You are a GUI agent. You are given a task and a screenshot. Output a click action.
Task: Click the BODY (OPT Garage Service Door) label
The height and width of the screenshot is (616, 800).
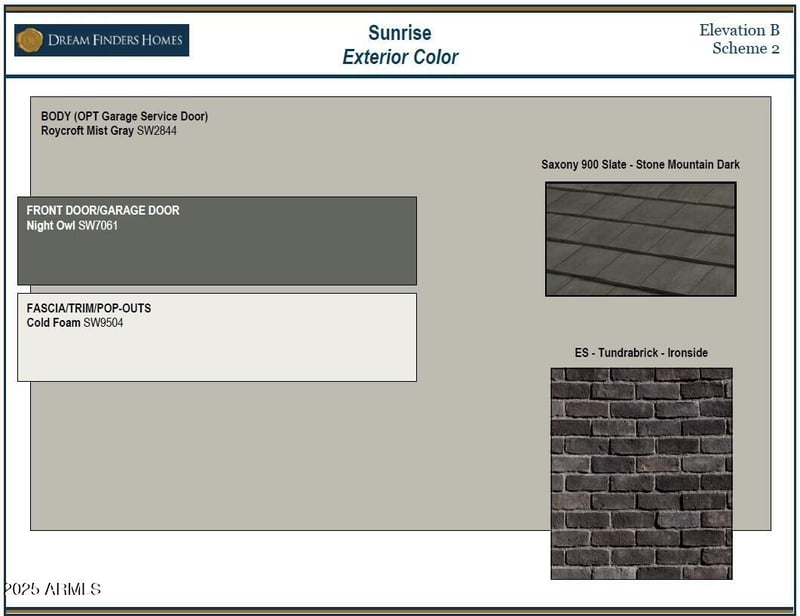[x=124, y=116]
